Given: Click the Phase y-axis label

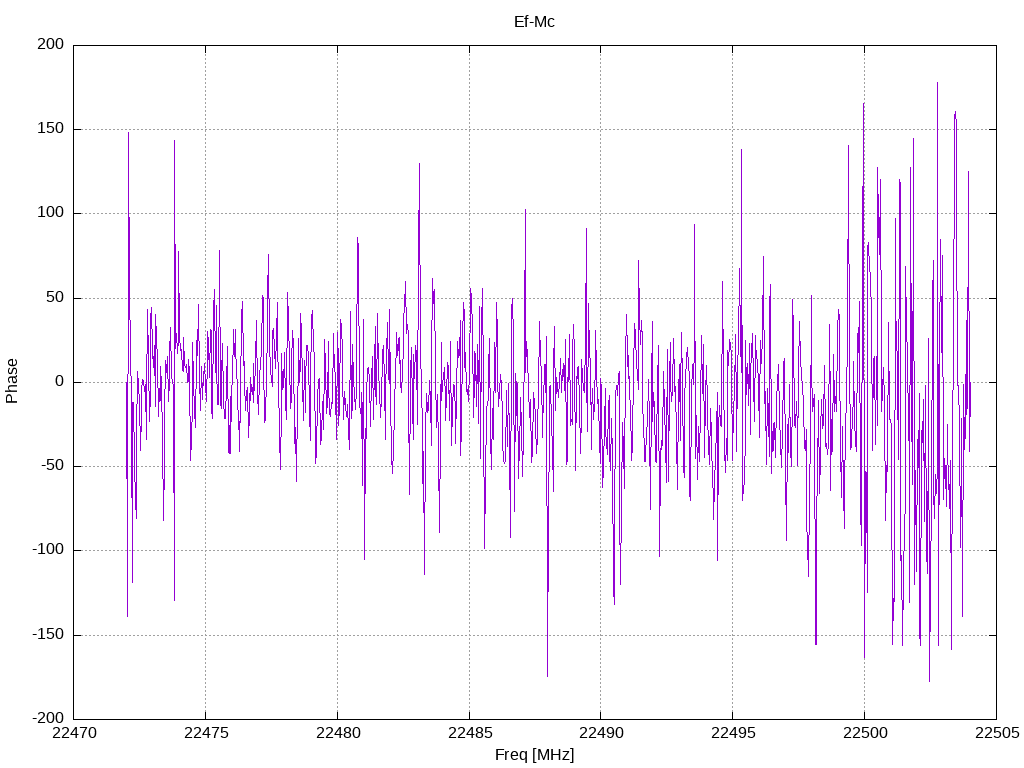Looking at the screenshot, I should [12, 381].
